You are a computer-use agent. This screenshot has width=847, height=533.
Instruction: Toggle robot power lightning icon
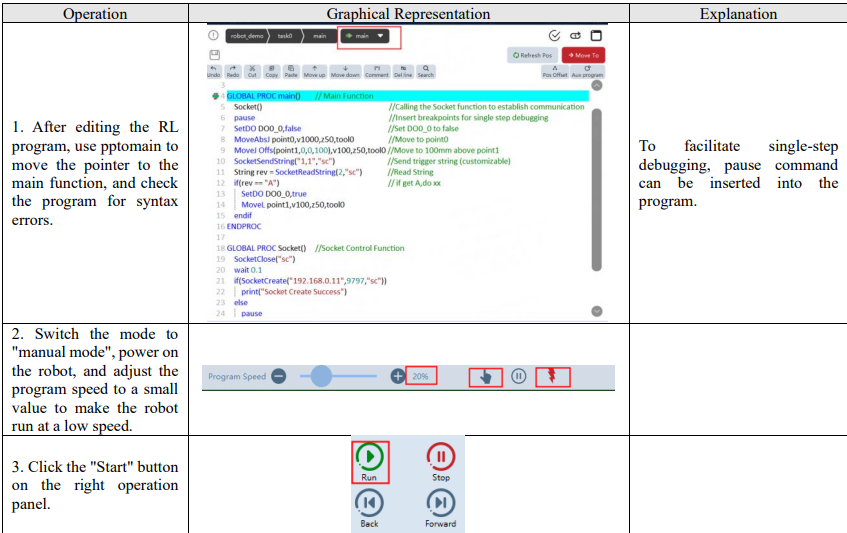click(x=553, y=377)
